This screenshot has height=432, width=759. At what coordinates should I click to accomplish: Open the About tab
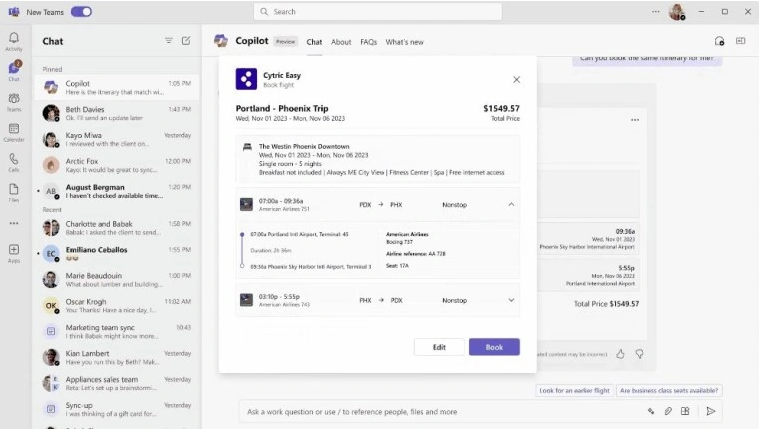(x=341, y=42)
